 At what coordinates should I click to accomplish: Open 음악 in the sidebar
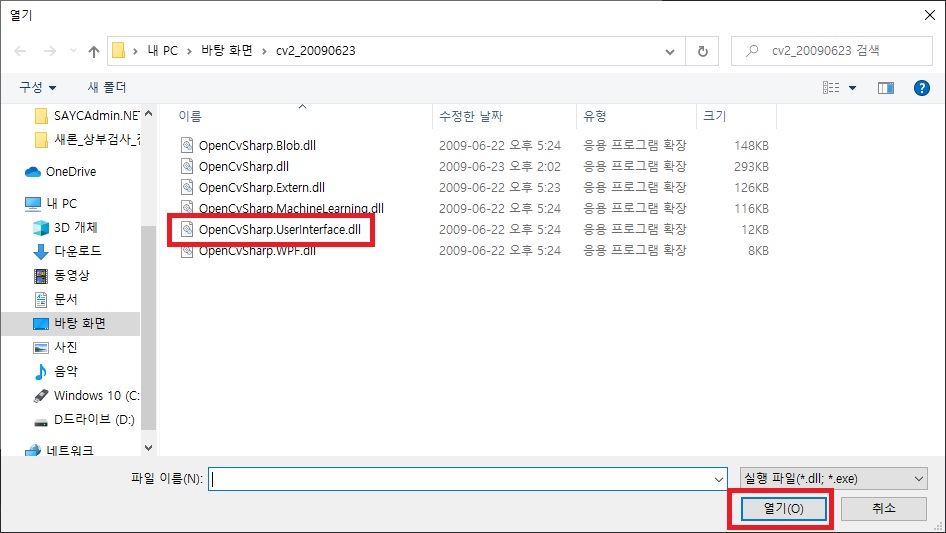[x=56, y=371]
